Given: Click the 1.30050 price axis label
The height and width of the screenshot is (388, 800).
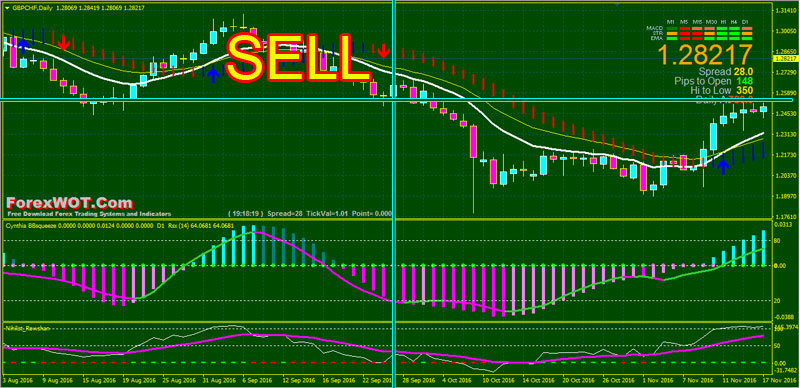Looking at the screenshot, I should [x=786, y=31].
